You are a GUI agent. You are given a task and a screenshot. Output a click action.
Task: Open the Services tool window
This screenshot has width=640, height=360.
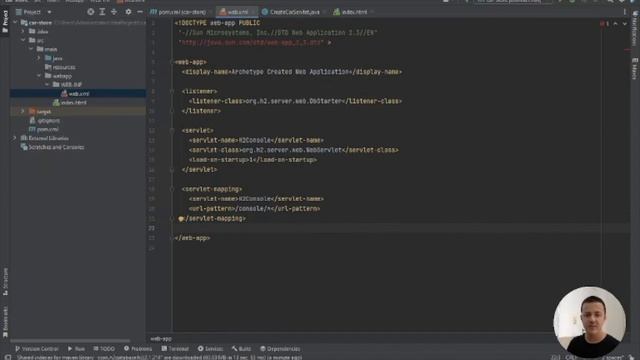pos(210,349)
